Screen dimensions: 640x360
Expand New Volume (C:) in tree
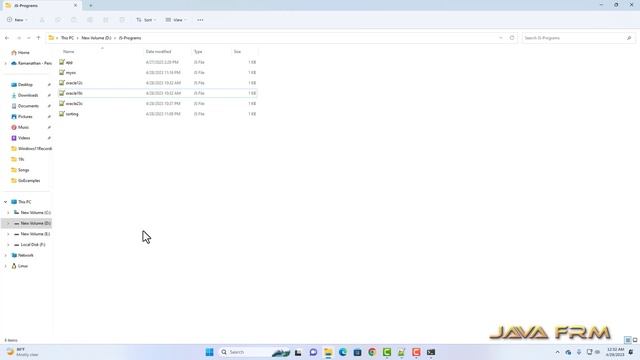(x=8, y=213)
